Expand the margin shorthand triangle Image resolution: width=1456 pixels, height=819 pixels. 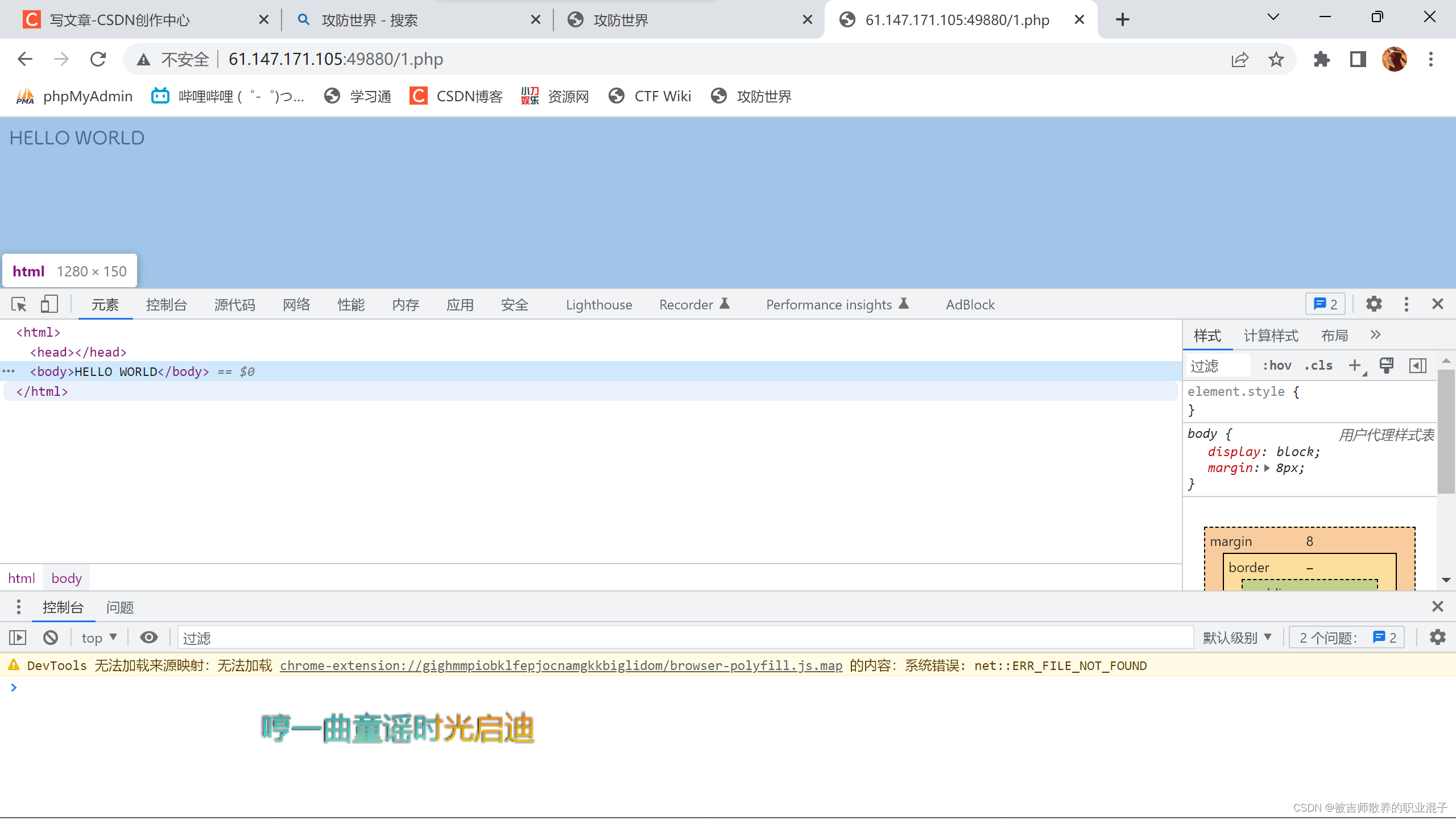pyautogui.click(x=1267, y=468)
